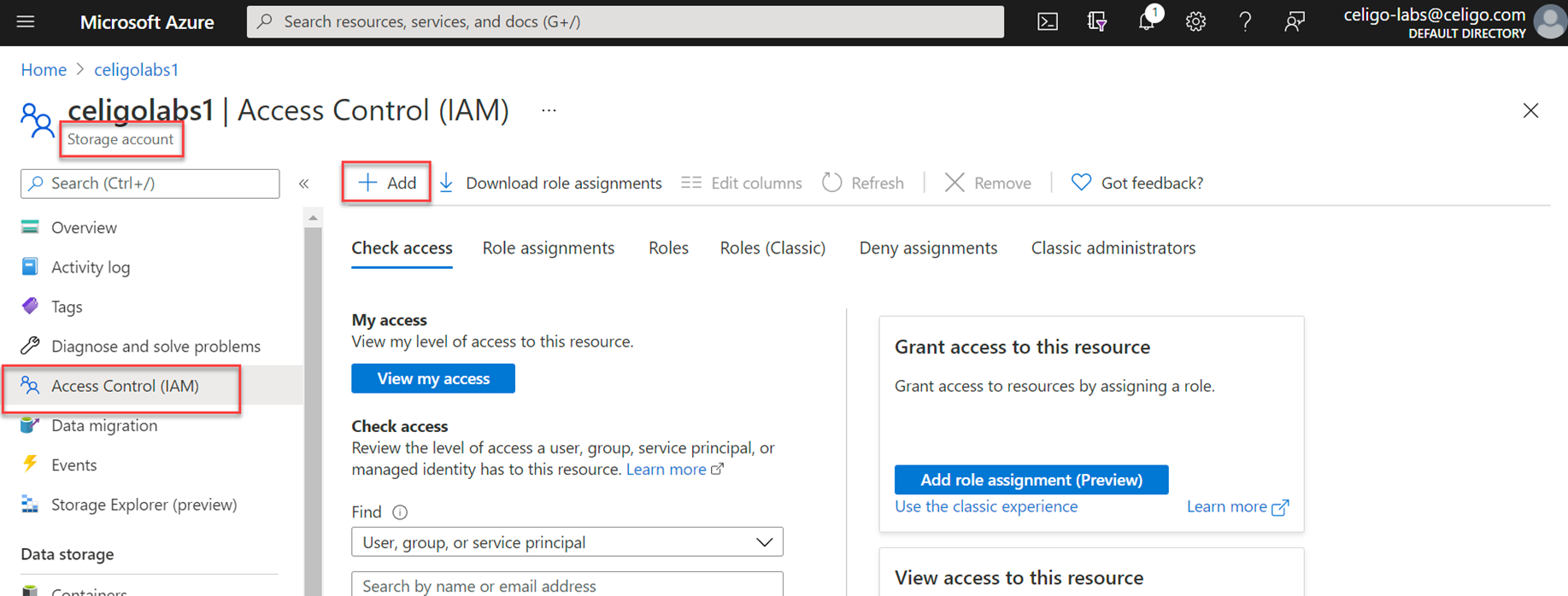Click the Home breadcrumb link

pyautogui.click(x=44, y=69)
